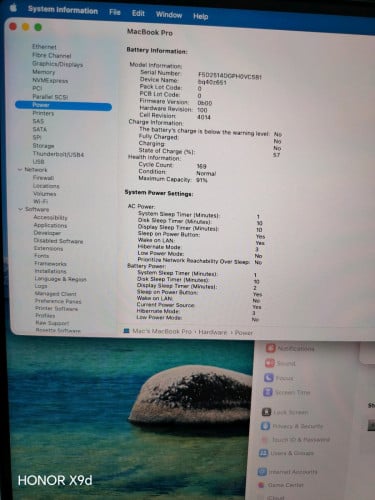Viewport: 375px width, 500px height.
Task: Select SAS in the sidebar
Action: [38, 121]
